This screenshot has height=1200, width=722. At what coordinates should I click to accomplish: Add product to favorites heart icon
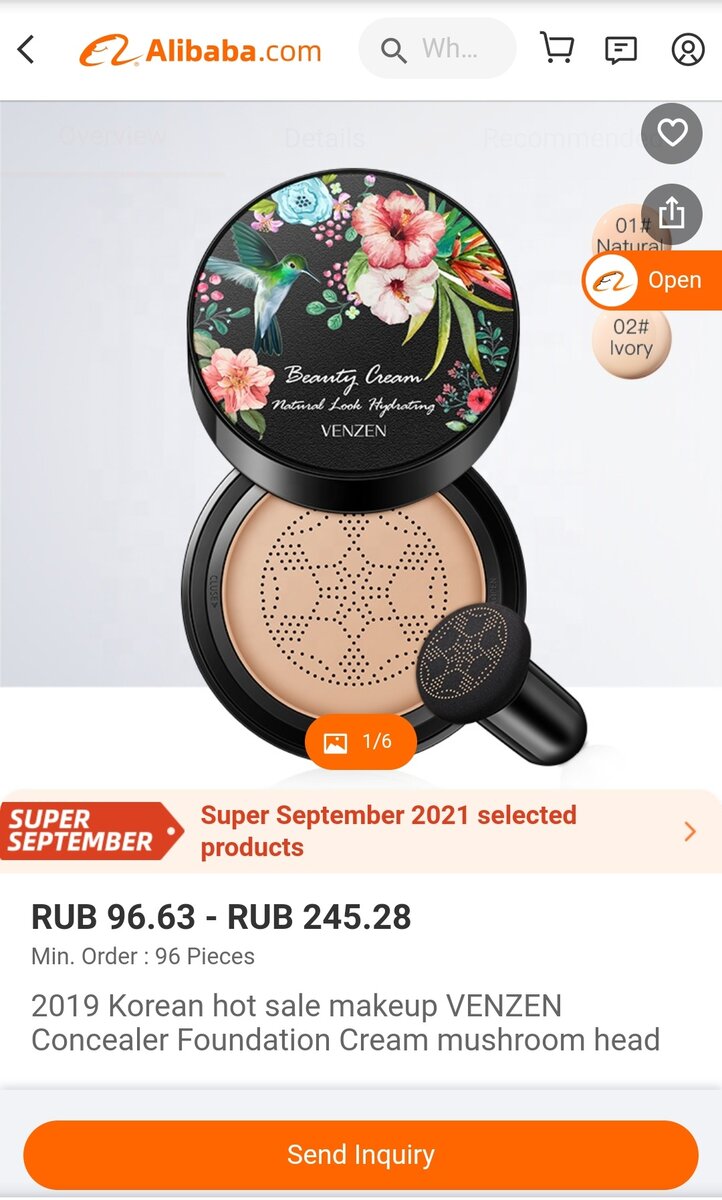pyautogui.click(x=672, y=133)
